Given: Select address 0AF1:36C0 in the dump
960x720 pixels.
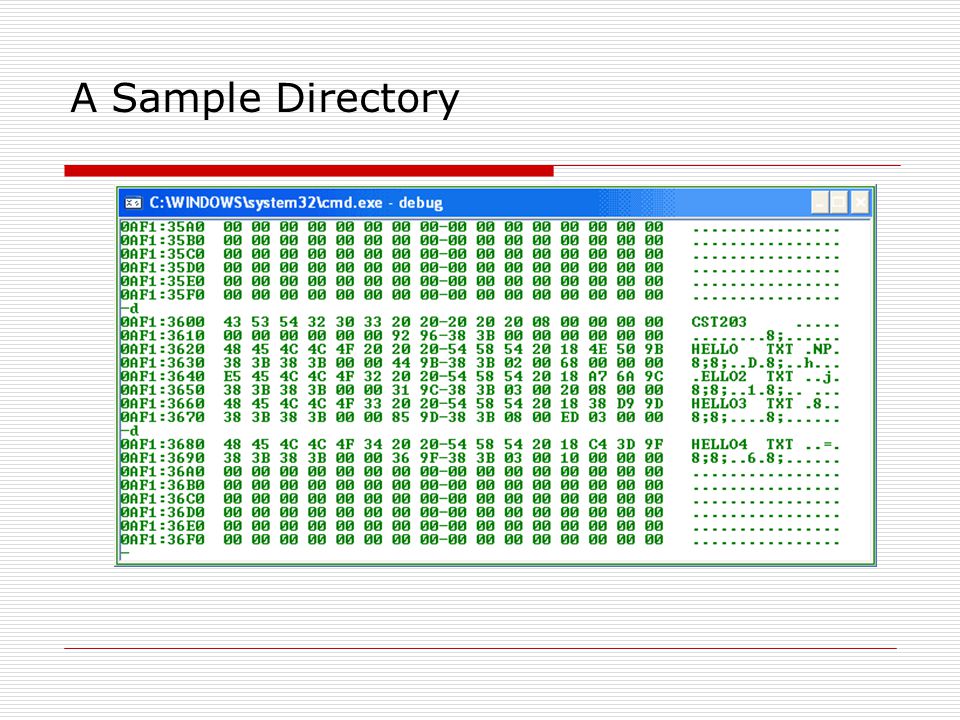Looking at the screenshot, I should 162,498.
